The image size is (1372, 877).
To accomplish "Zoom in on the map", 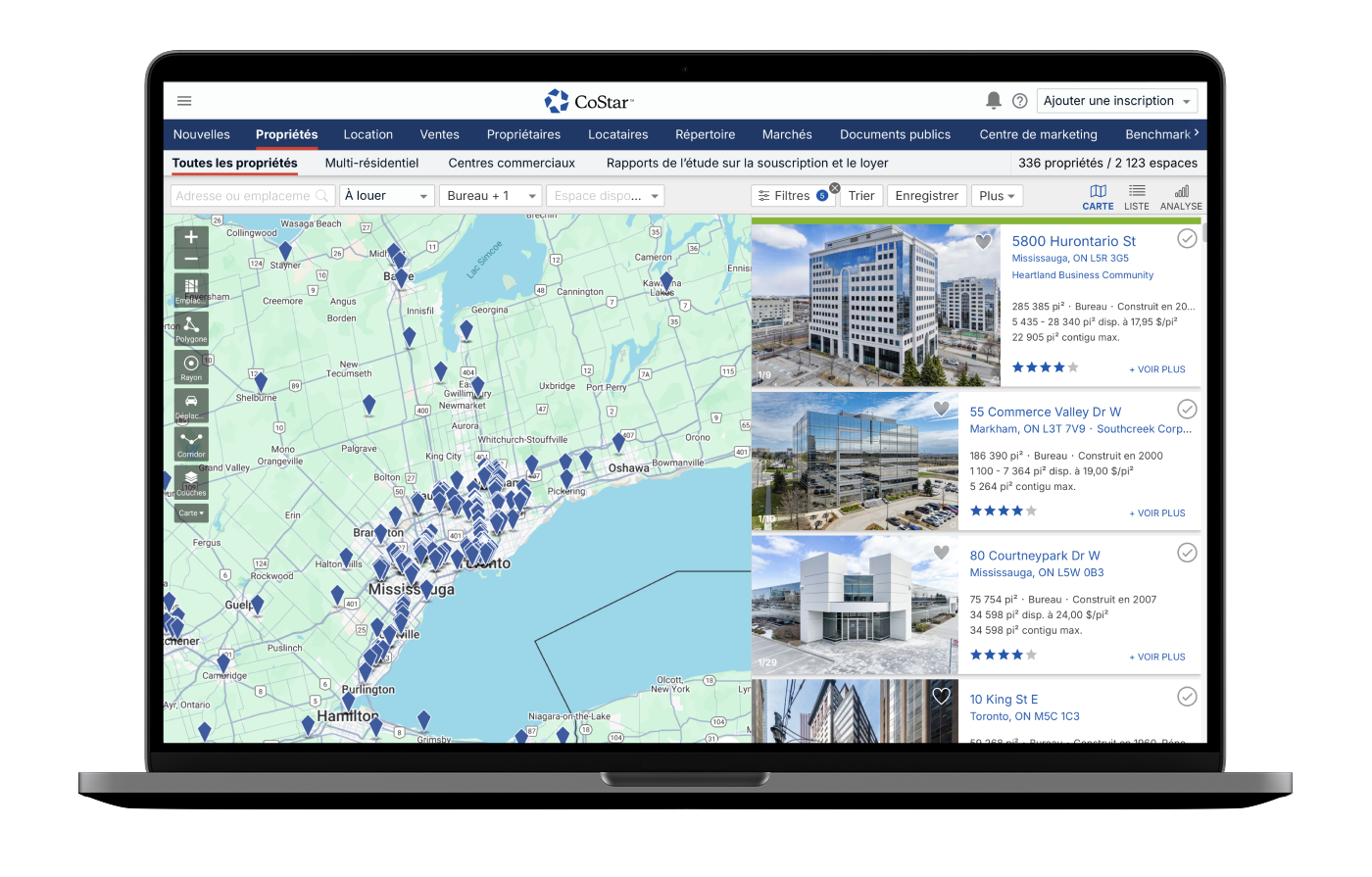I will tap(191, 237).
